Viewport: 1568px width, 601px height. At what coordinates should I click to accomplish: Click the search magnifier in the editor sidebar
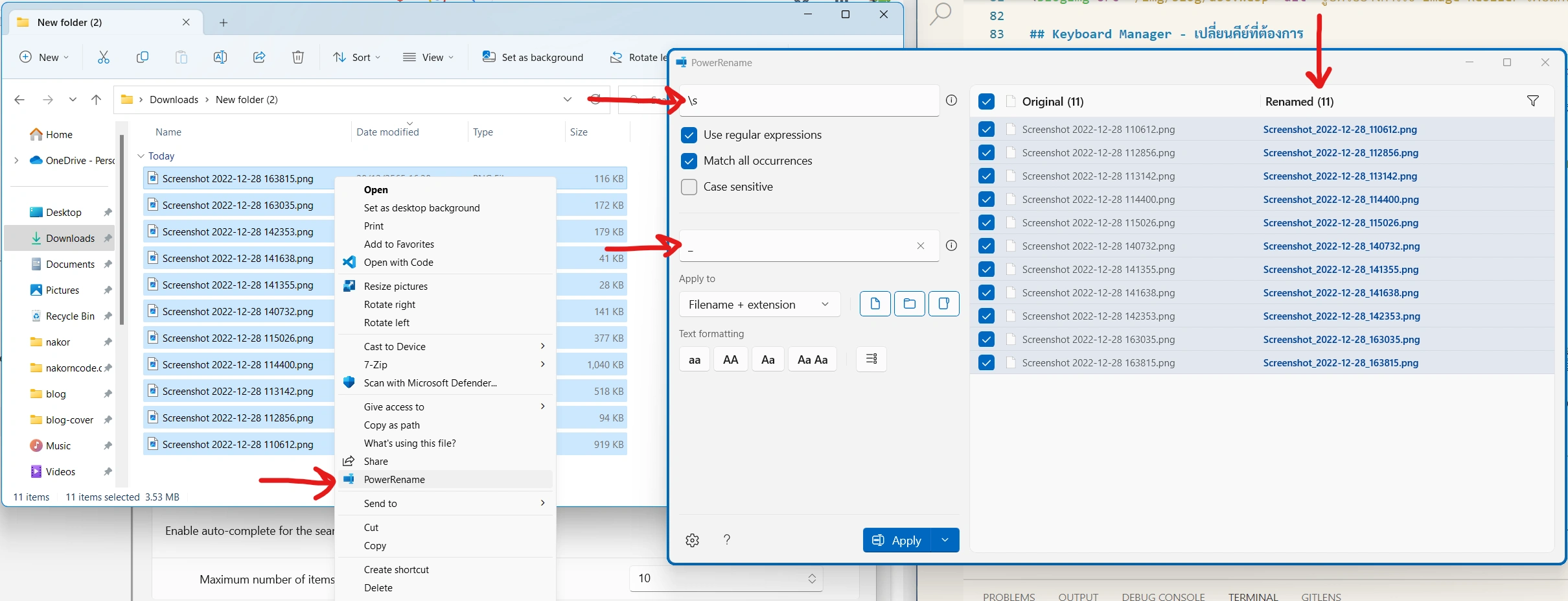(940, 13)
